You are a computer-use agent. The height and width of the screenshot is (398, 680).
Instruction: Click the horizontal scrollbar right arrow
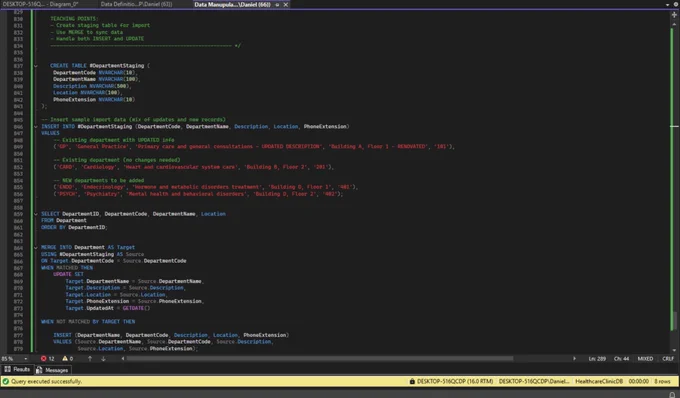[x=574, y=359]
